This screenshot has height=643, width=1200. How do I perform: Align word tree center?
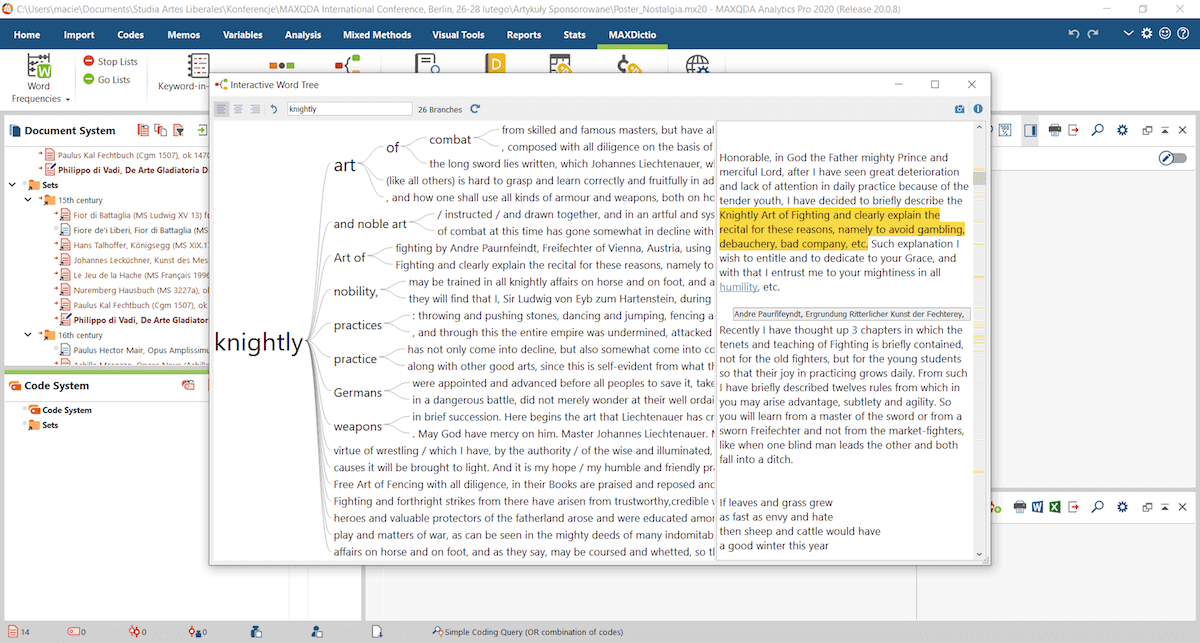pyautogui.click(x=238, y=109)
